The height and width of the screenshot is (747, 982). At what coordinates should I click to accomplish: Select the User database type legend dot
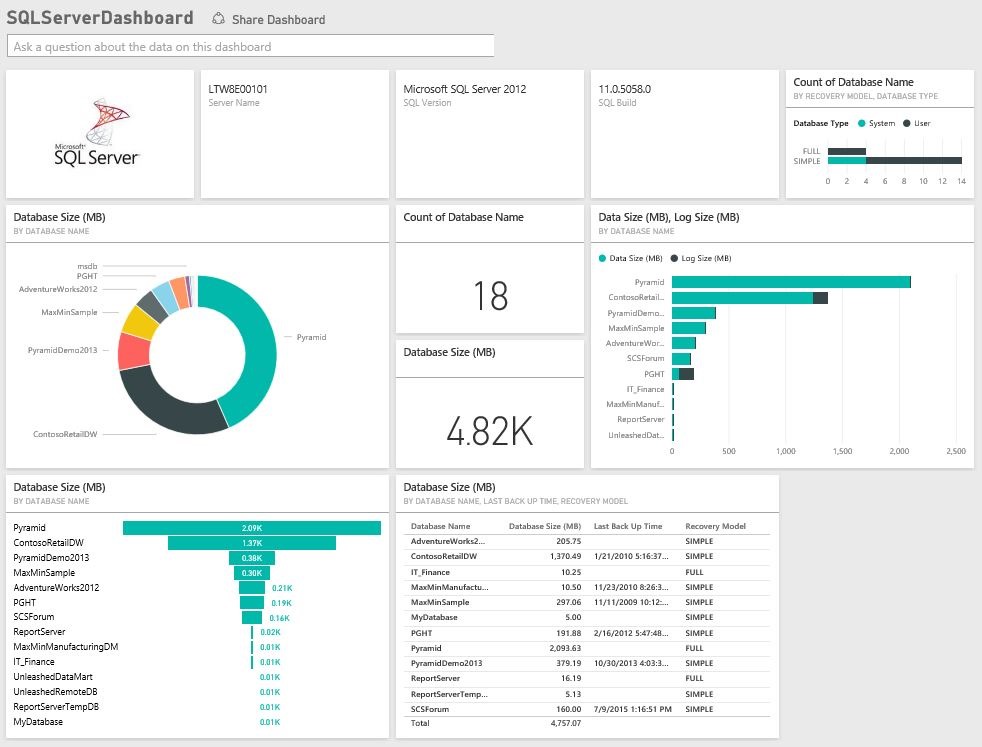click(906, 124)
